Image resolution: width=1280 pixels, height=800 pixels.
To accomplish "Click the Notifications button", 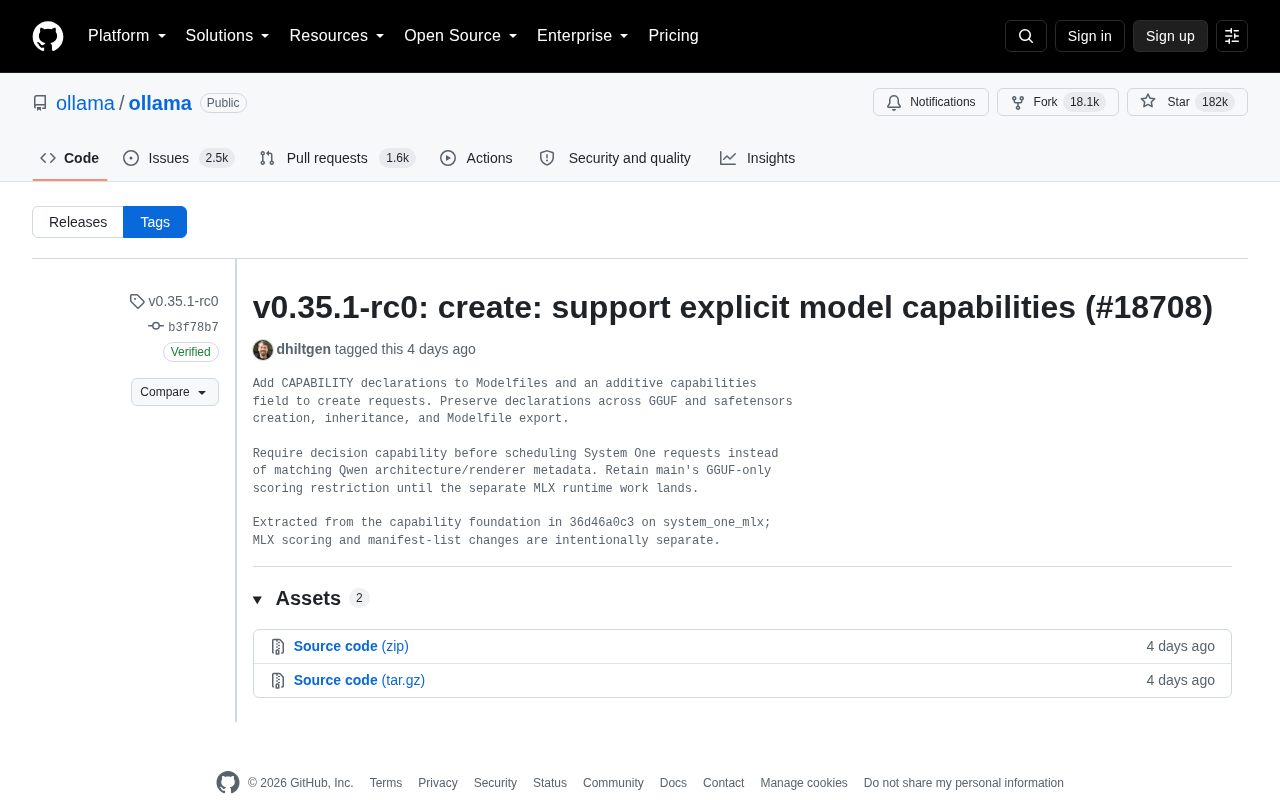I will pos(931,102).
